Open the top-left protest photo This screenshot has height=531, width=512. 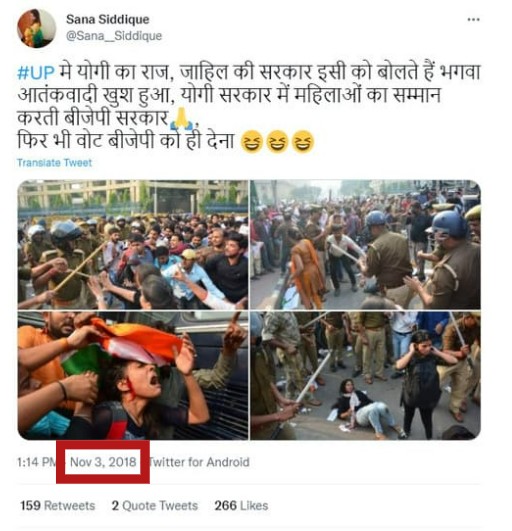tap(133, 245)
